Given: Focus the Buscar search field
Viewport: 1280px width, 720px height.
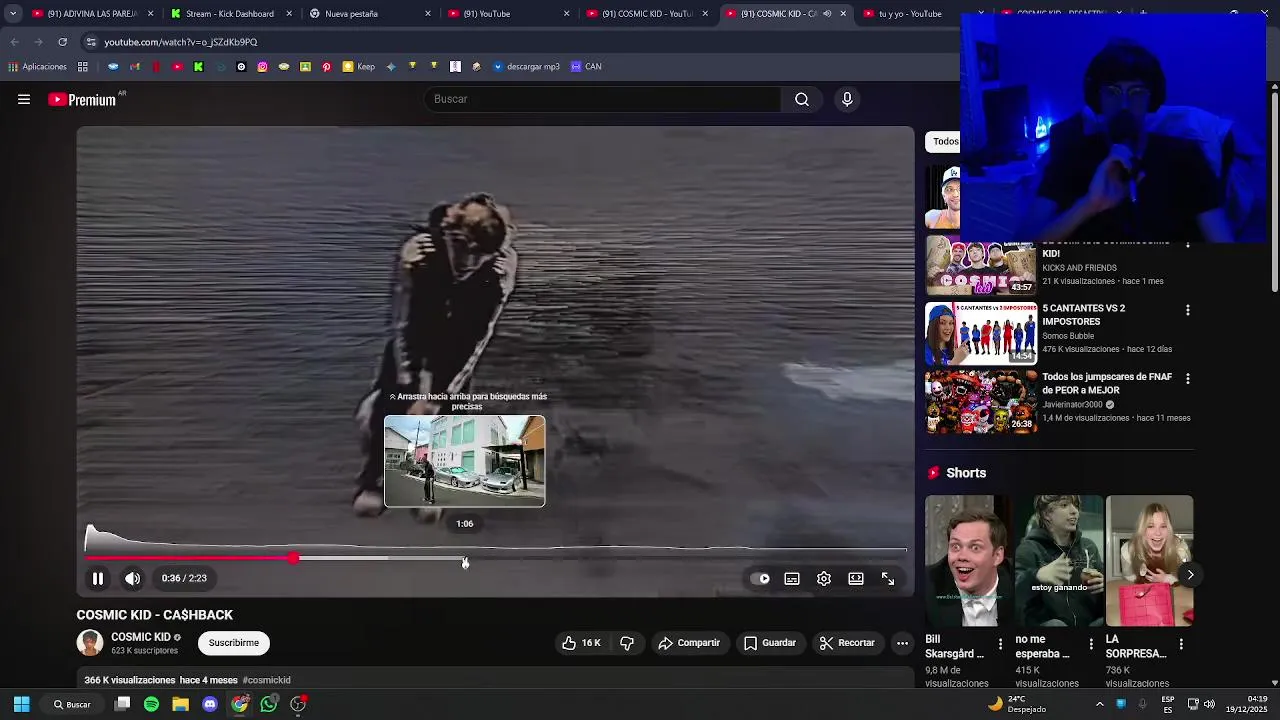Looking at the screenshot, I should [x=605, y=99].
